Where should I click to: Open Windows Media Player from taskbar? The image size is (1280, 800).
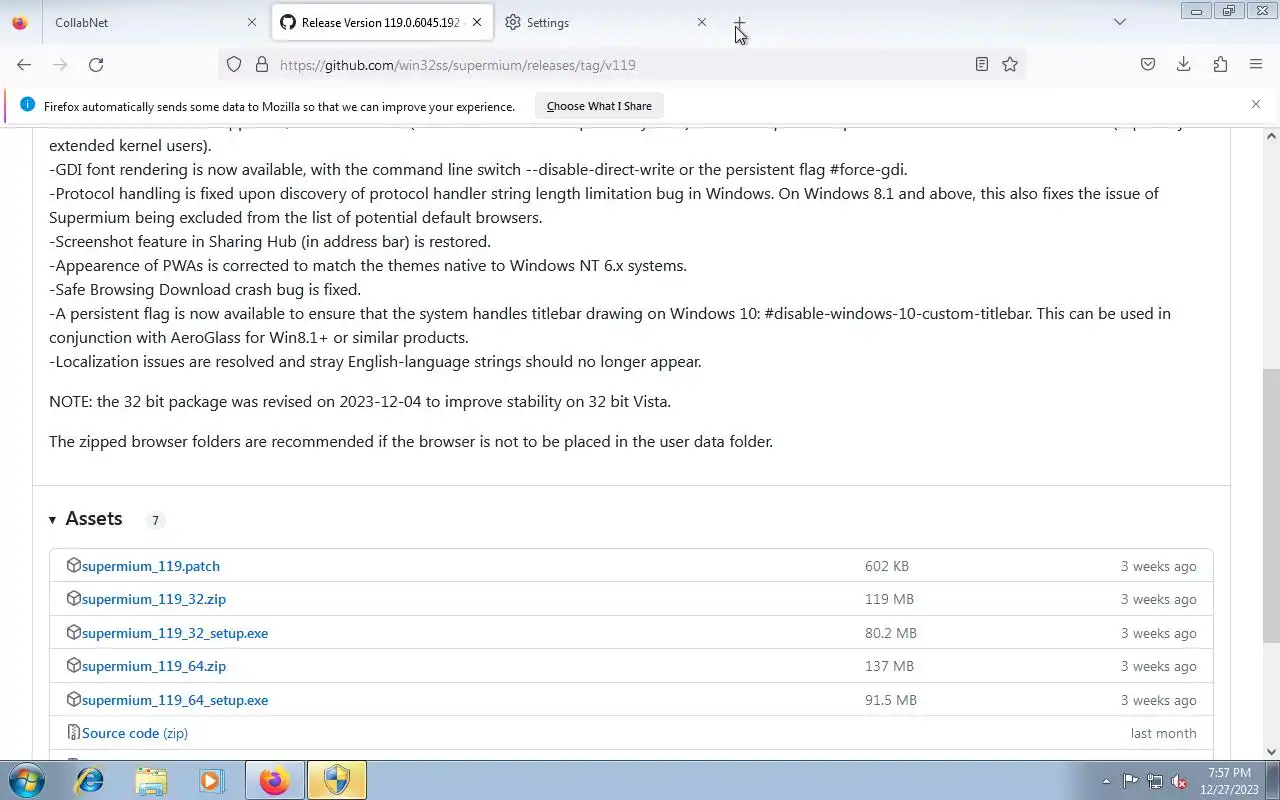(x=212, y=780)
